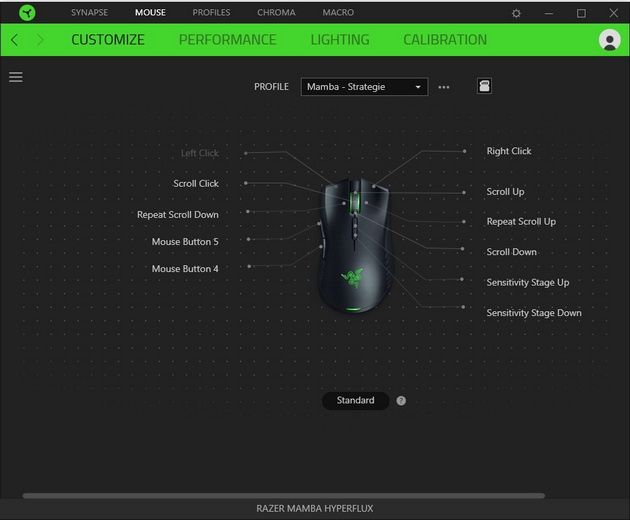Open the hamburger sidebar menu

[16, 77]
